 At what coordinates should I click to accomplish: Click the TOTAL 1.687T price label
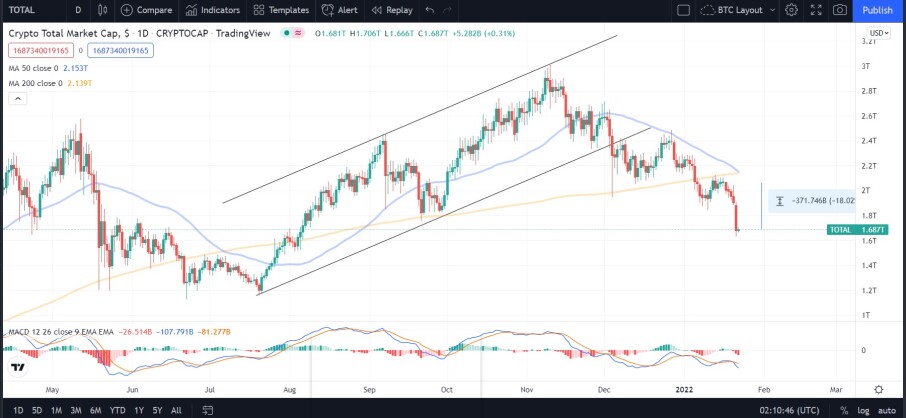(x=857, y=230)
